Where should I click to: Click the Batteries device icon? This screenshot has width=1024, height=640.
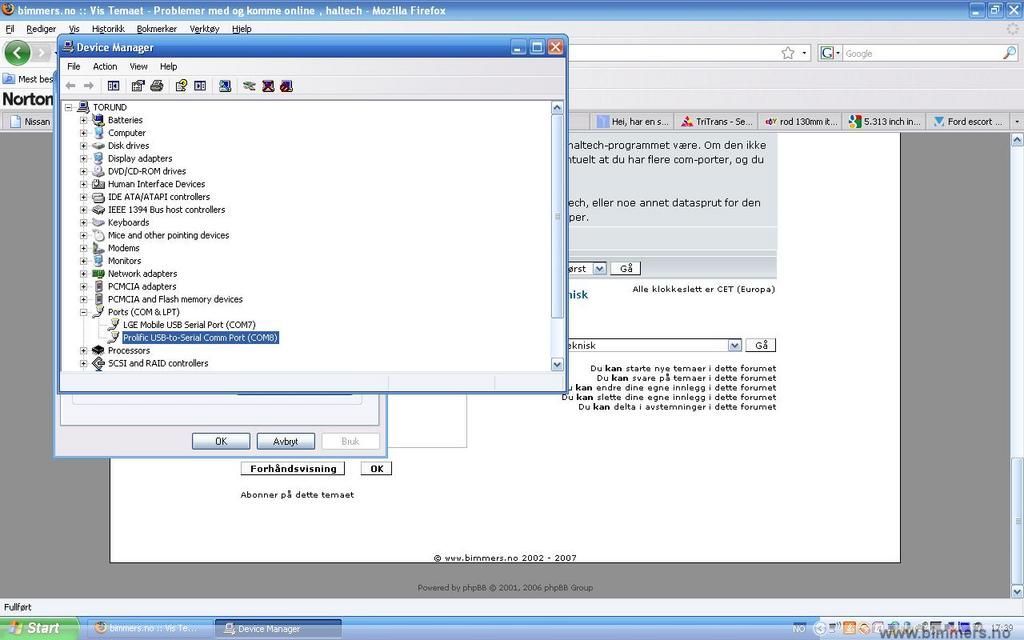pos(98,120)
